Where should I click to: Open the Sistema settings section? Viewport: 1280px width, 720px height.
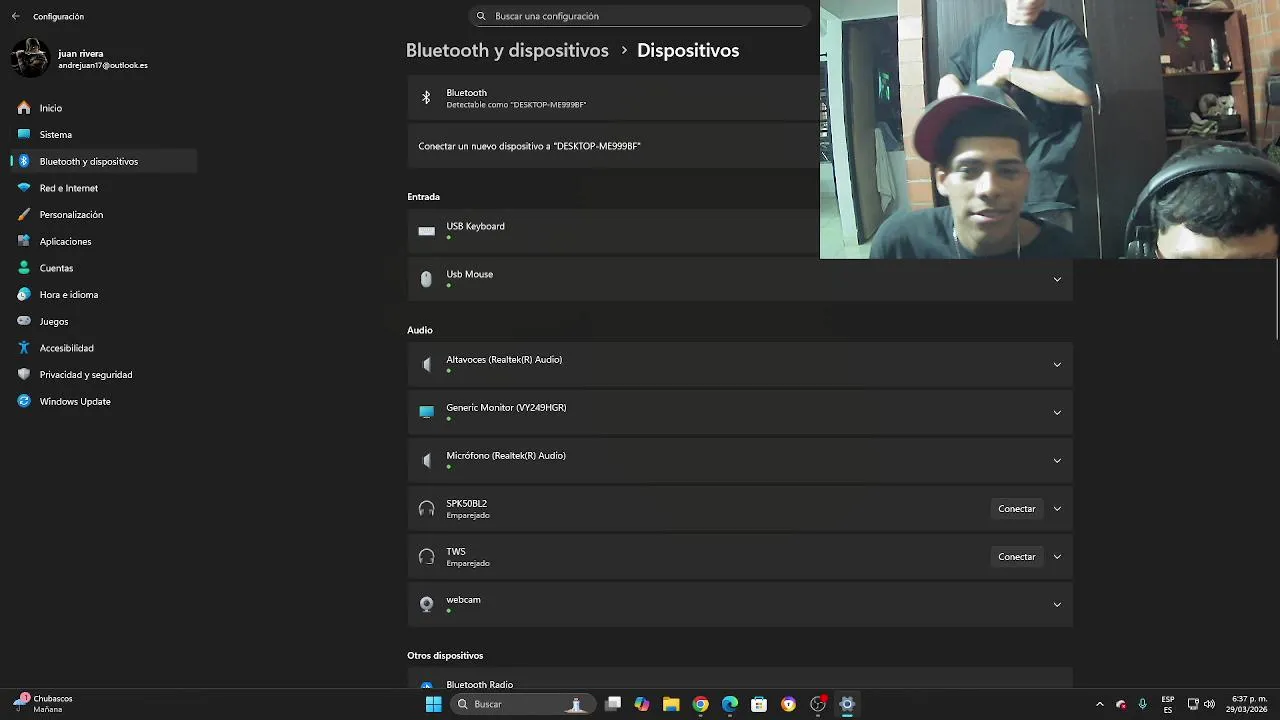[104, 134]
